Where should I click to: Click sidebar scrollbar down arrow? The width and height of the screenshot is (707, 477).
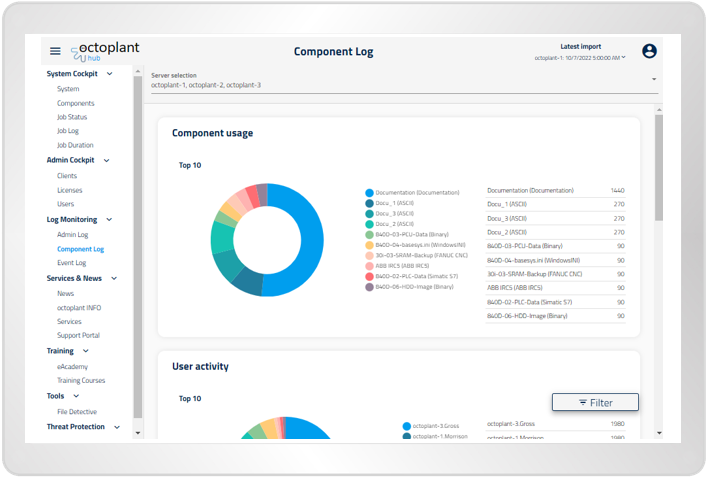pyautogui.click(x=138, y=433)
